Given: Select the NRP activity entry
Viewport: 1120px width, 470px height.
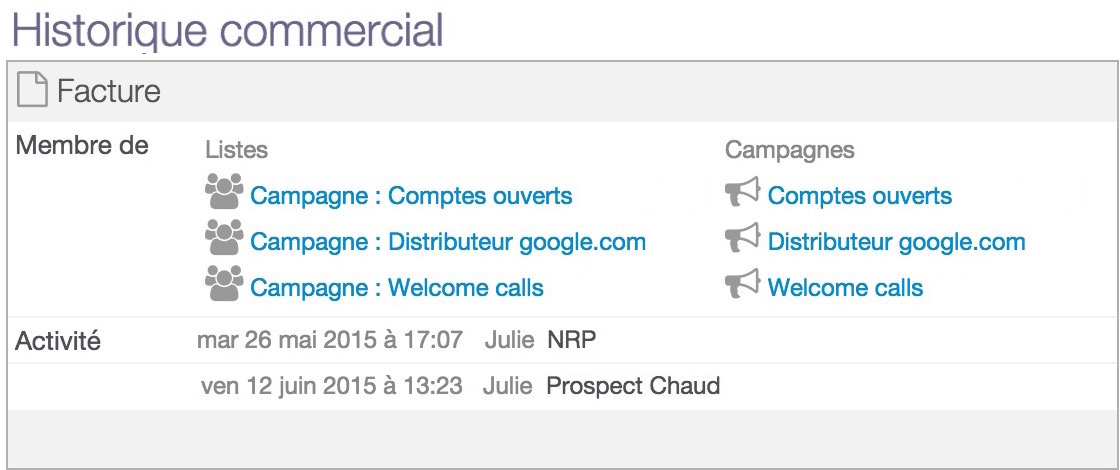Looking at the screenshot, I should tap(571, 340).
